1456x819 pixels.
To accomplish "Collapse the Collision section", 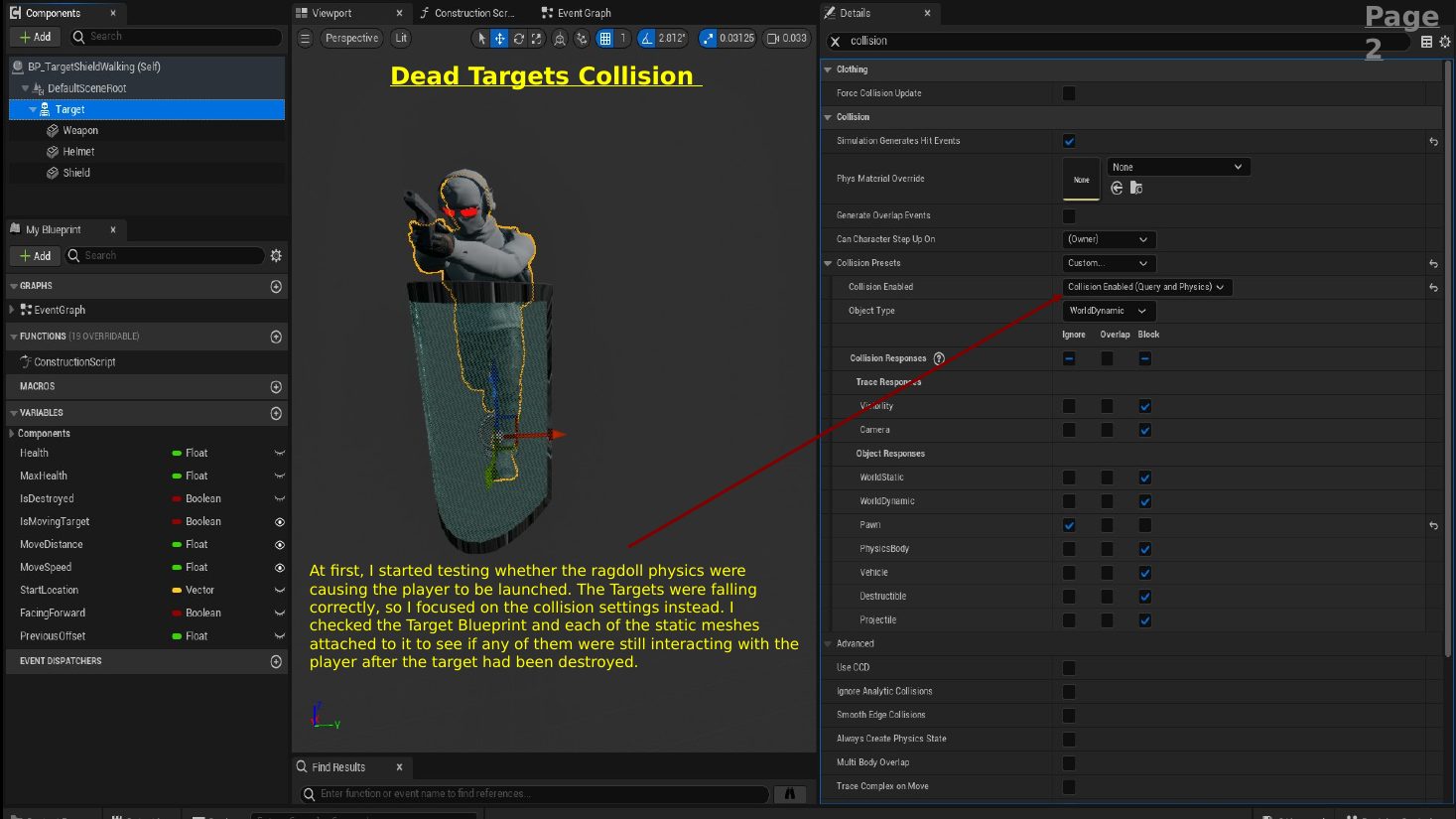I will point(828,117).
